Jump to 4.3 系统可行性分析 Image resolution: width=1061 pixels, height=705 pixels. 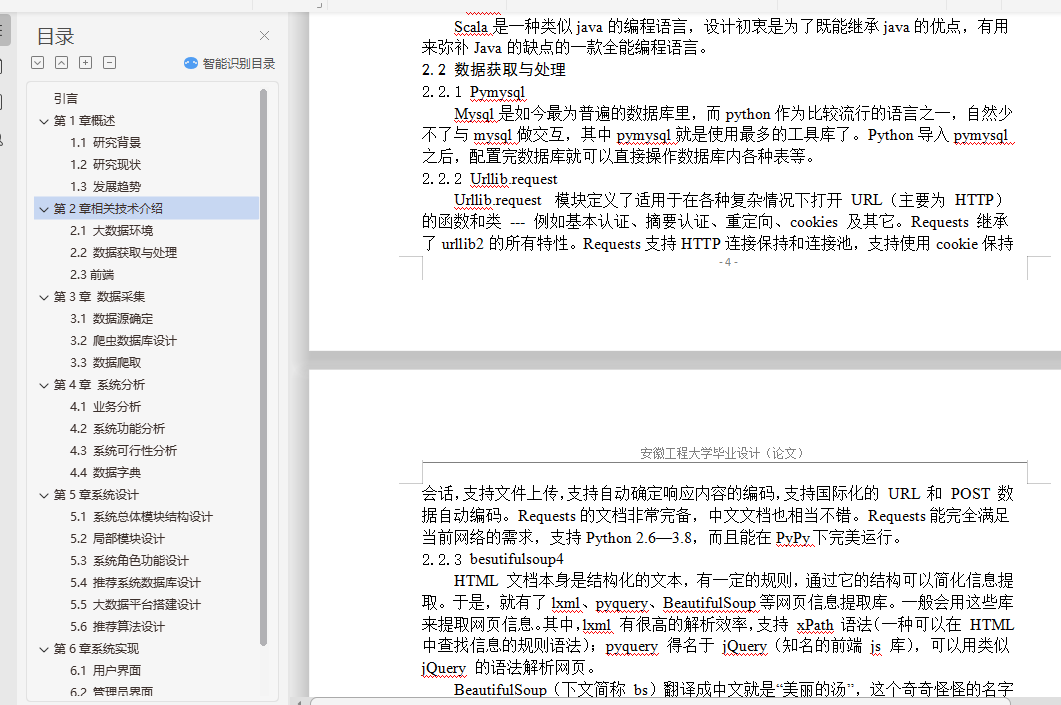coord(123,451)
